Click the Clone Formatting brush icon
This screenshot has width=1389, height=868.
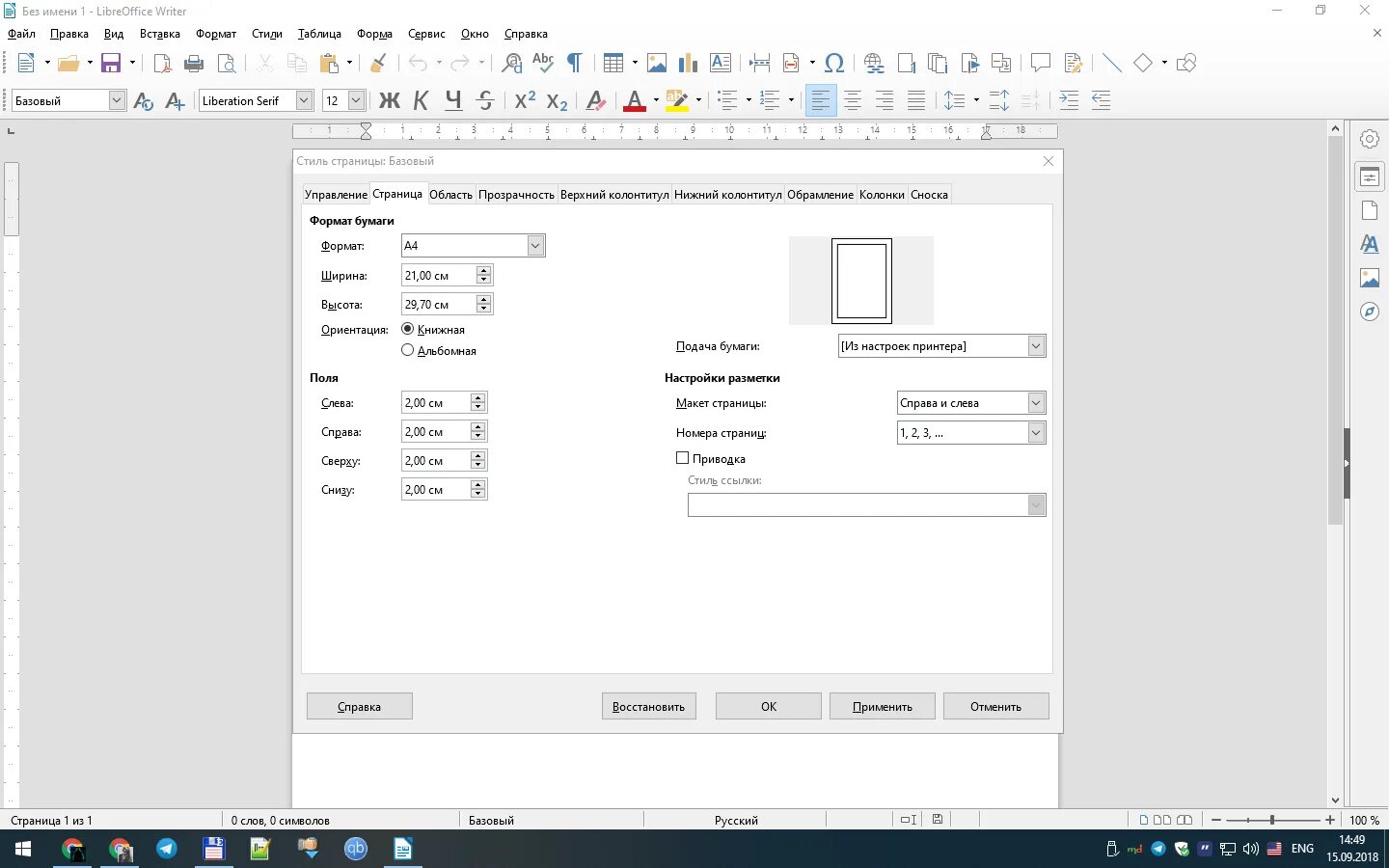coord(378,64)
